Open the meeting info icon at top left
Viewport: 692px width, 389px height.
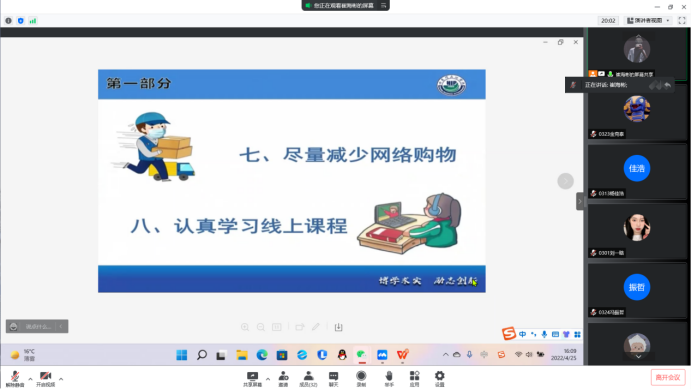tap(8, 21)
